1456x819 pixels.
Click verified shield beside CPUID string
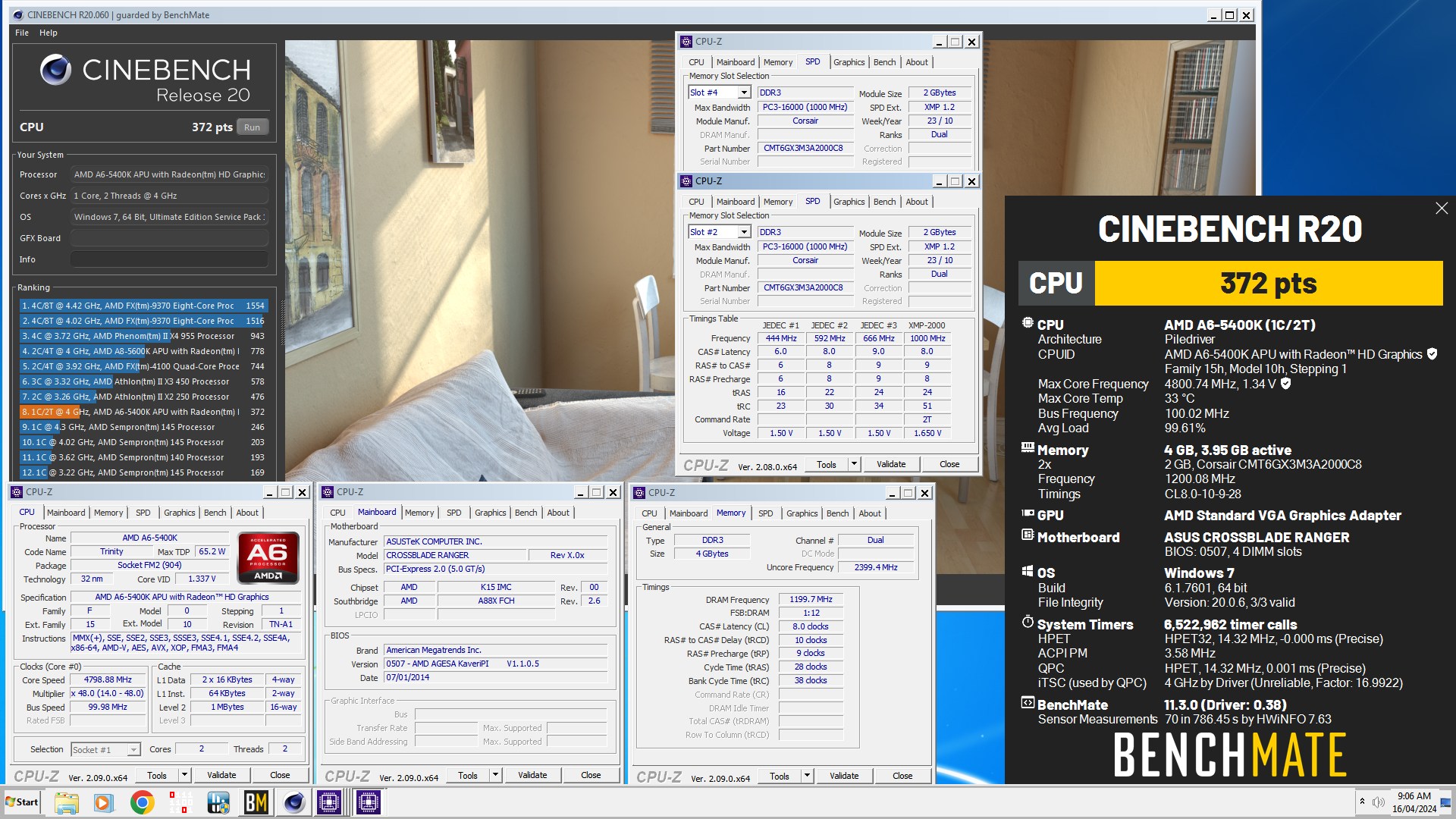click(x=1432, y=354)
